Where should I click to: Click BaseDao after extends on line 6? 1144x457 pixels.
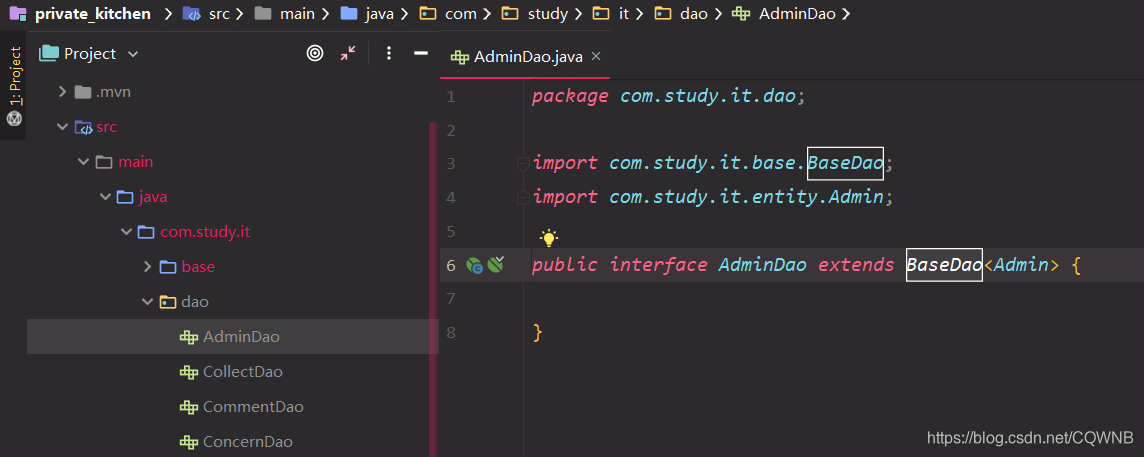coord(944,265)
